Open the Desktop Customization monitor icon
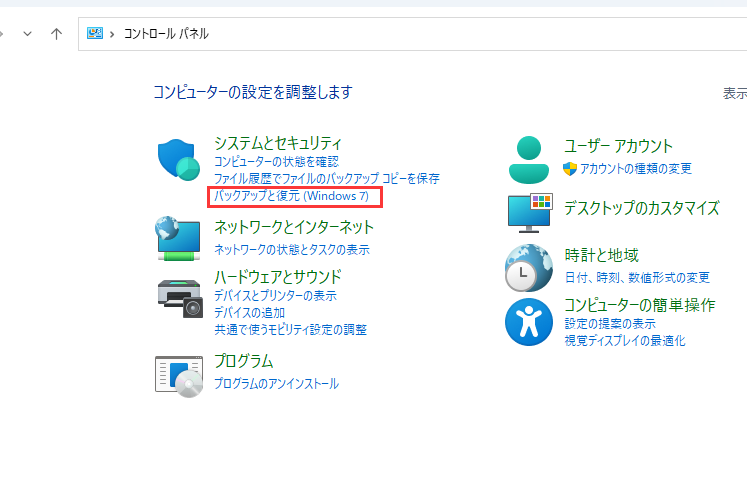The image size is (747, 478). pos(530,213)
